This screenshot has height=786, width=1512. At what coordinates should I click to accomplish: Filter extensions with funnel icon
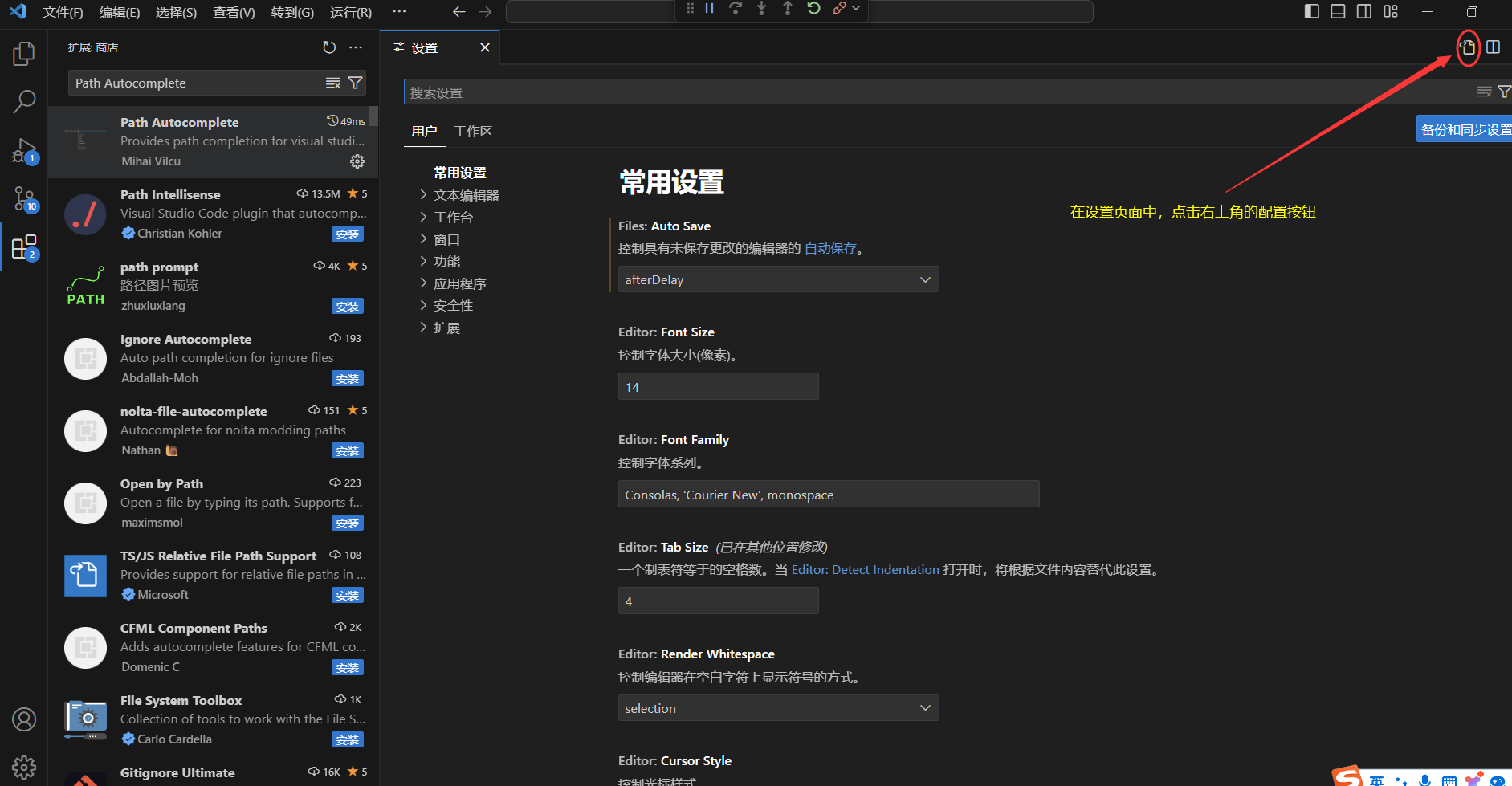pyautogui.click(x=355, y=83)
